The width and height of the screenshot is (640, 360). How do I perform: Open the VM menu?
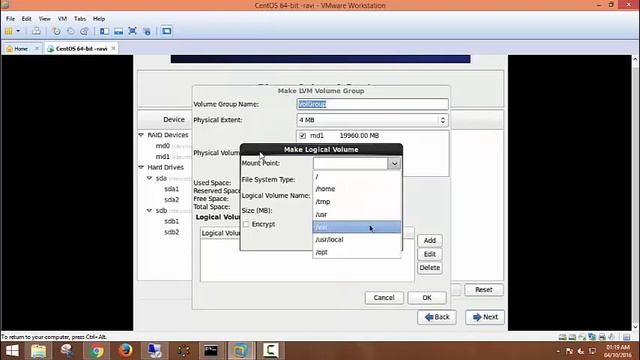tap(62, 19)
